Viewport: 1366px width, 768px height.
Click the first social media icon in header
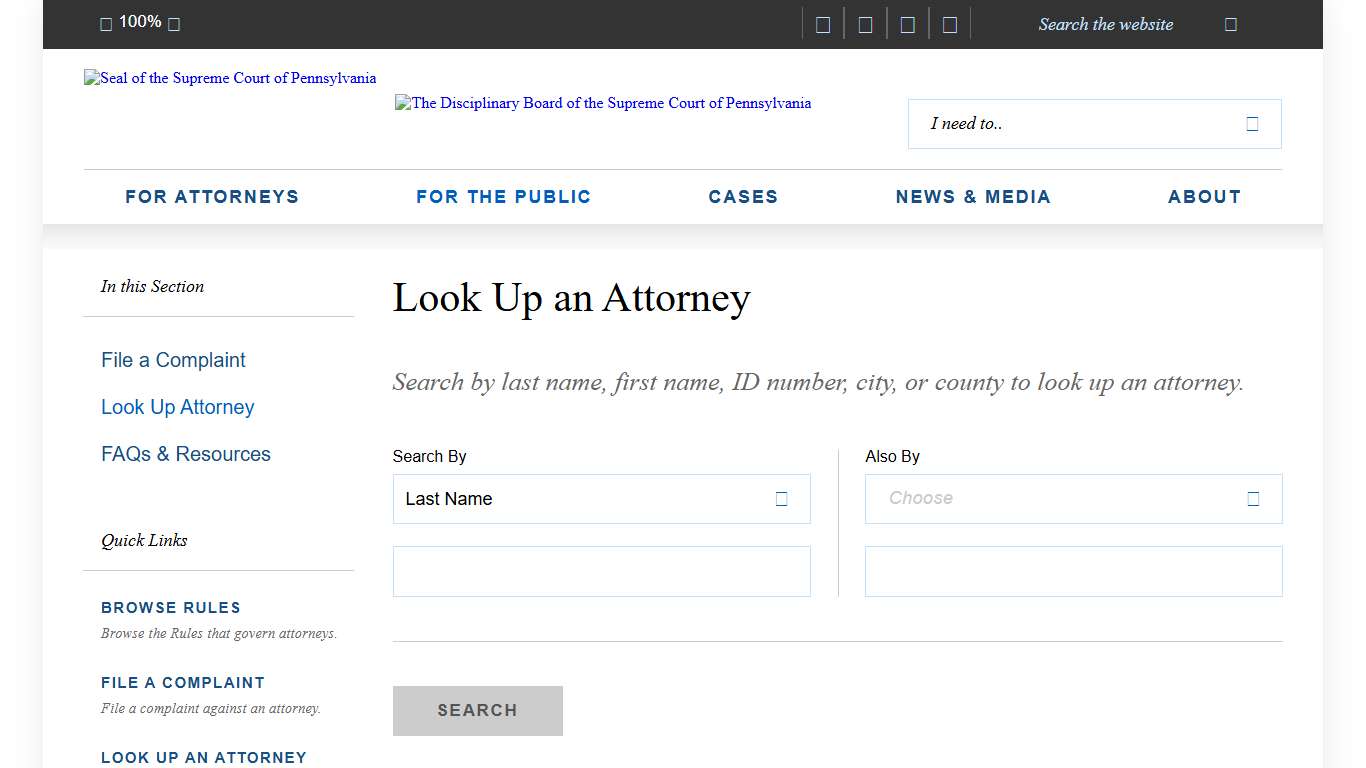tap(822, 23)
